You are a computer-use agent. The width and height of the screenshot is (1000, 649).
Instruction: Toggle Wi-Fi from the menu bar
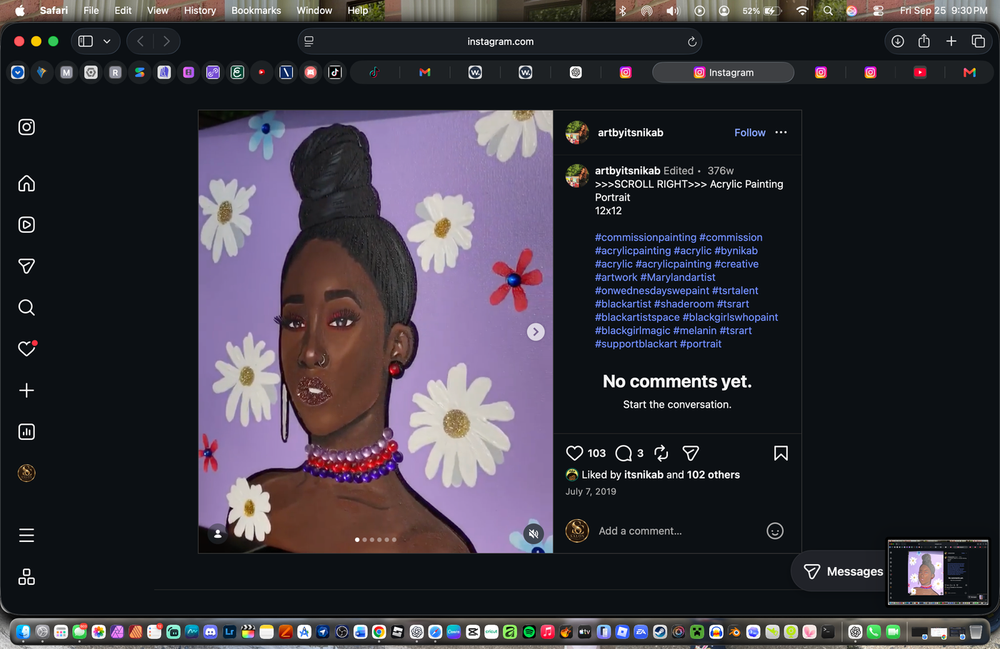802,10
